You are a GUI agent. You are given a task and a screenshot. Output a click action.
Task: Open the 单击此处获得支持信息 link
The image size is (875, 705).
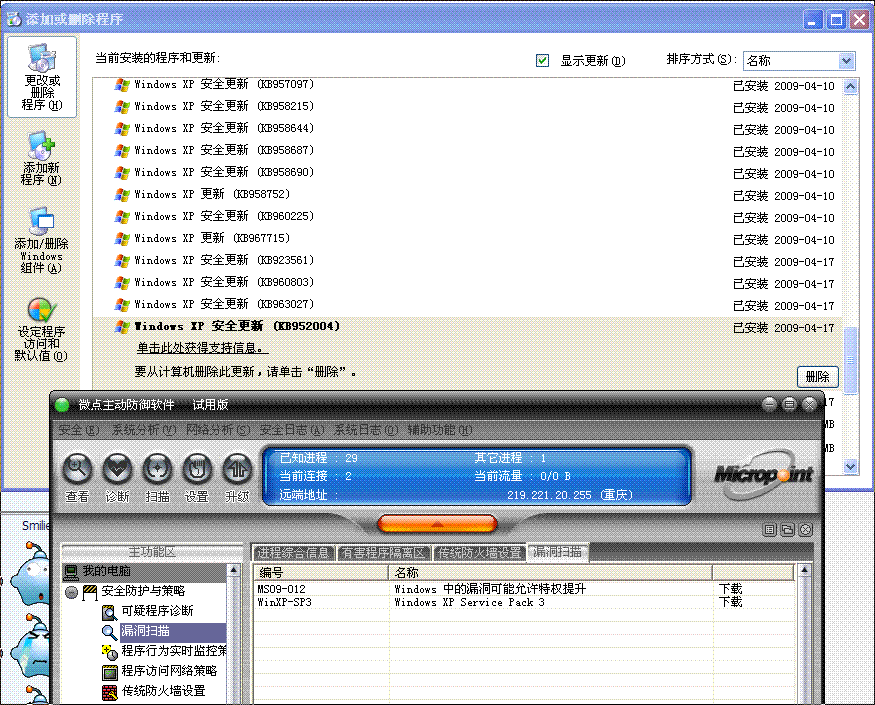pos(203,348)
